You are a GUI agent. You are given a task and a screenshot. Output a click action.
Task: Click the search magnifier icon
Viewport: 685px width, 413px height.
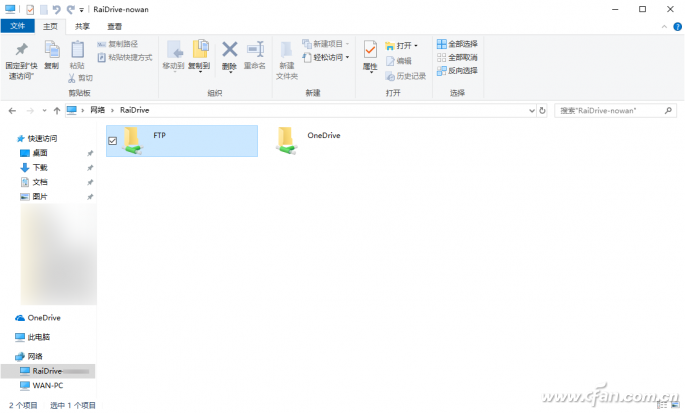[668, 111]
